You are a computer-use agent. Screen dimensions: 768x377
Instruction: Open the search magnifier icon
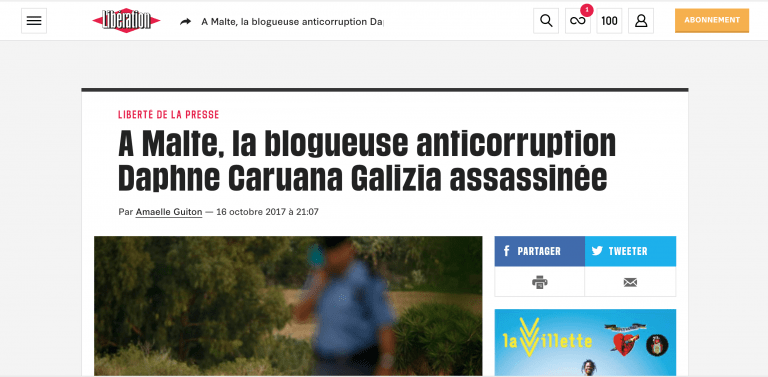click(546, 21)
